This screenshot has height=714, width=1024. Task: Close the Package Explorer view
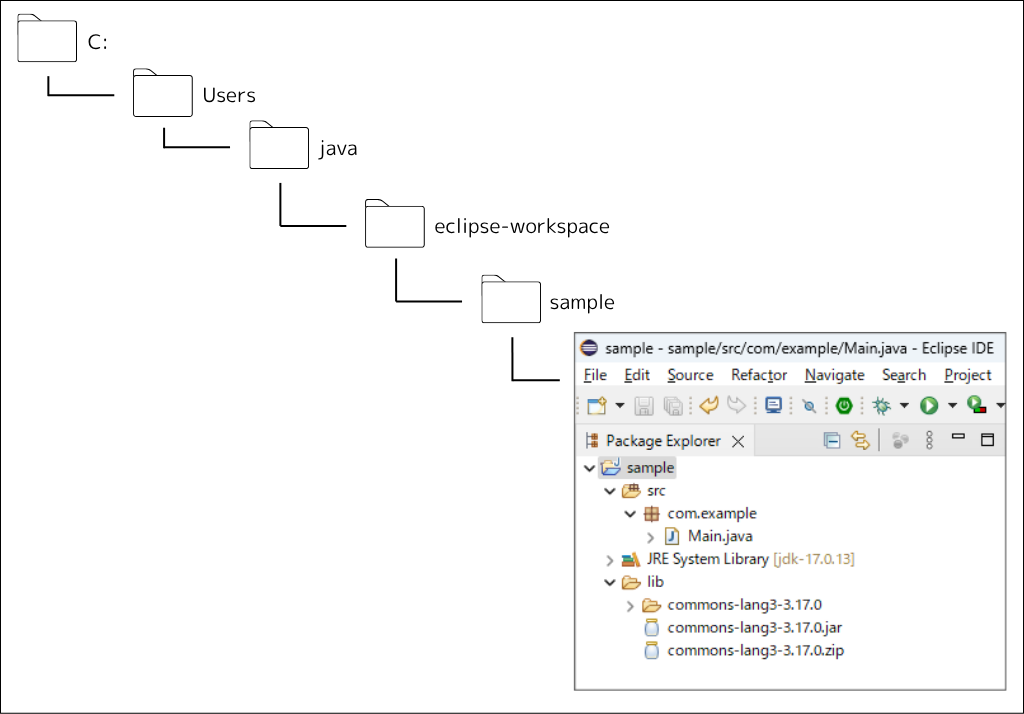click(x=738, y=442)
